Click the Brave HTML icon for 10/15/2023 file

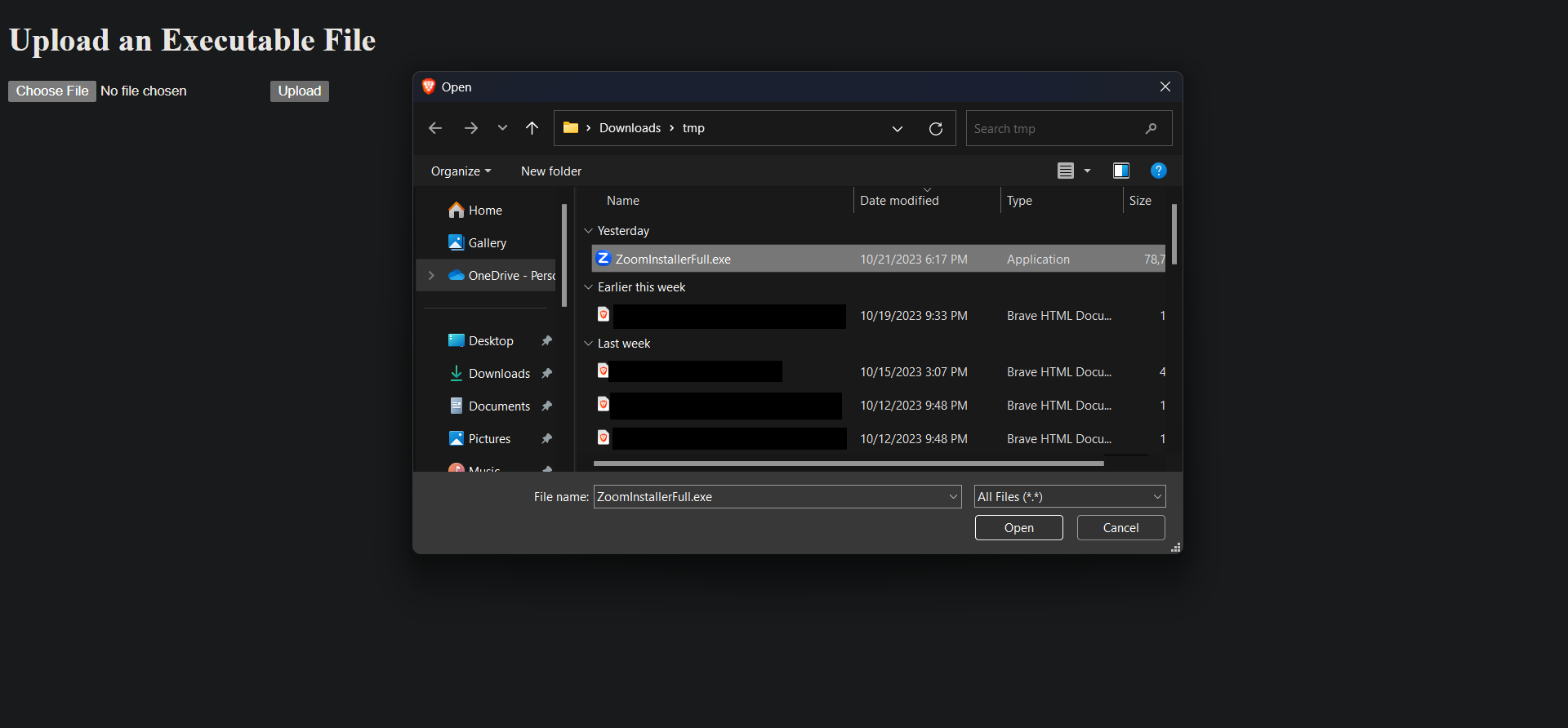coord(604,371)
